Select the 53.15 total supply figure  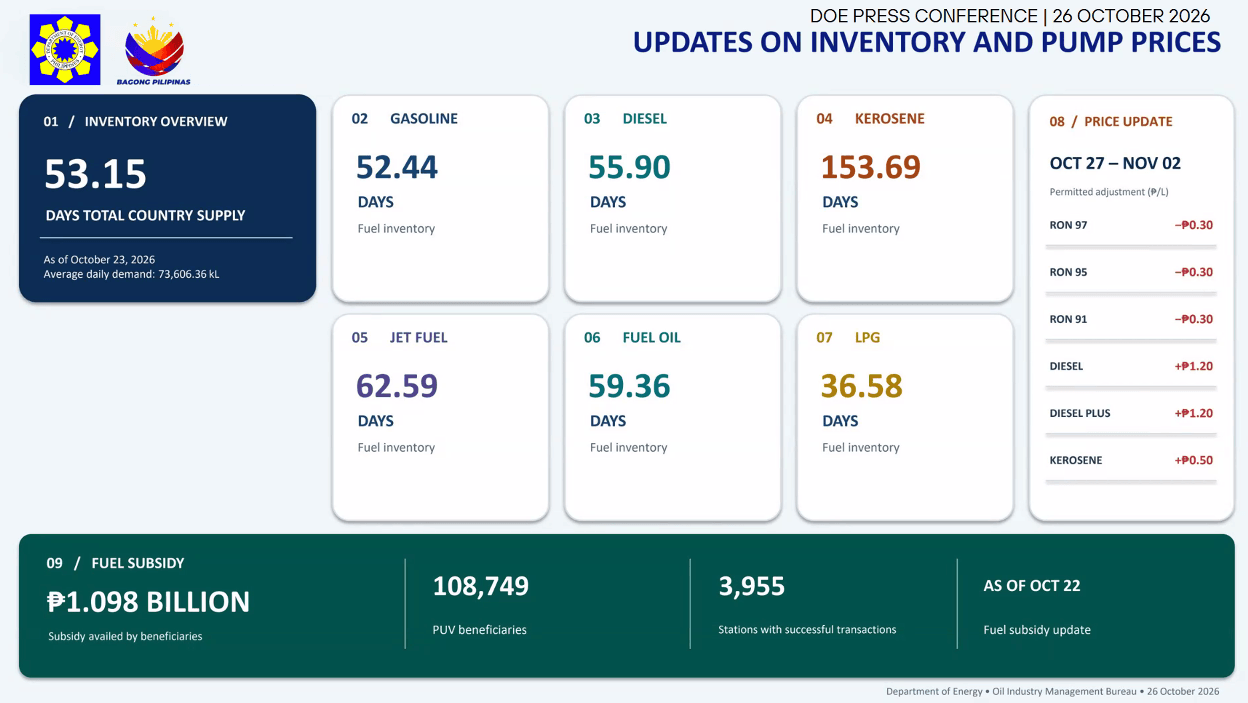click(96, 174)
